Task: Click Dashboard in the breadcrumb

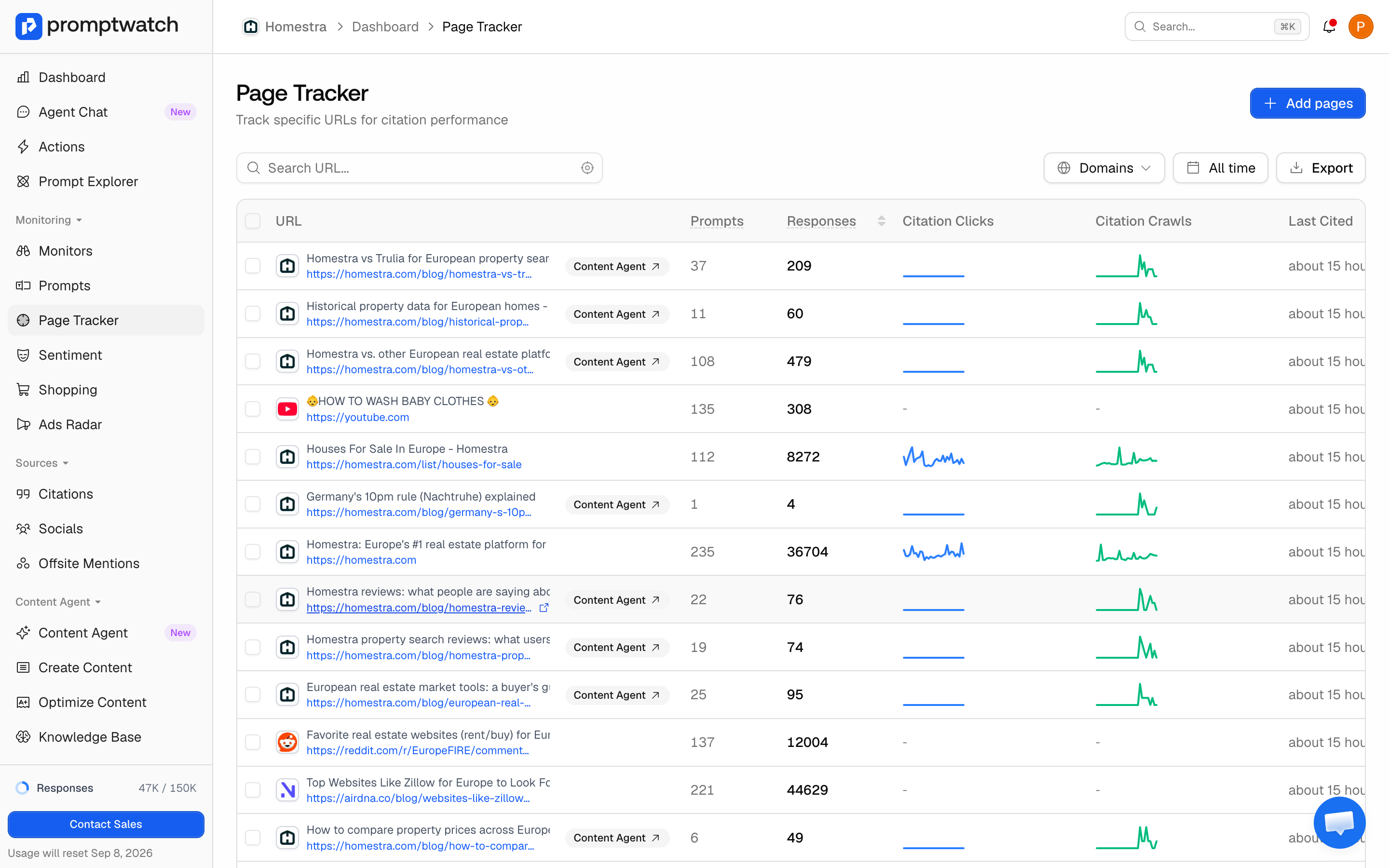Action: click(385, 27)
